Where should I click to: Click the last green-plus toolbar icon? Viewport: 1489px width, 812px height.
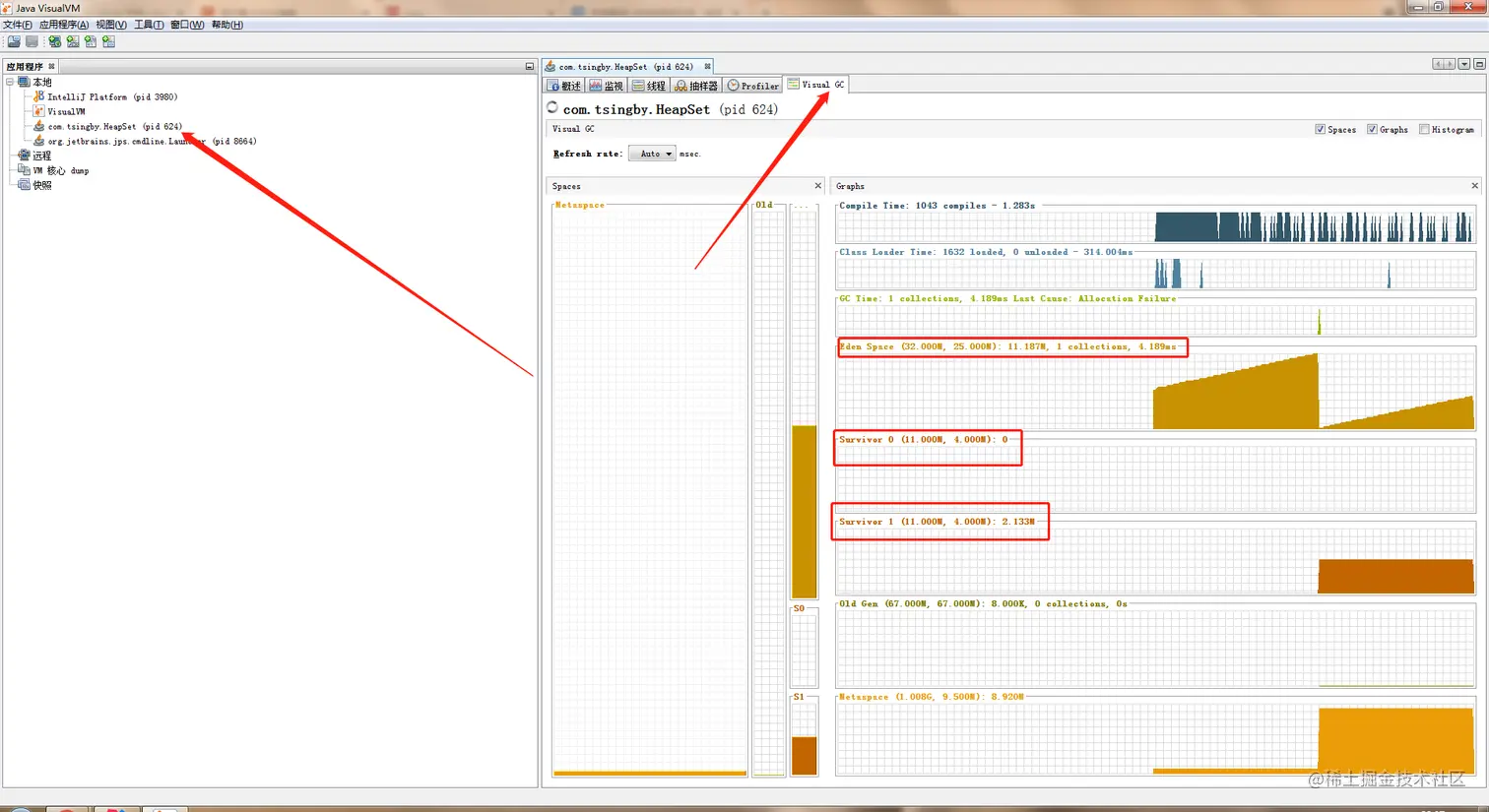(x=108, y=41)
